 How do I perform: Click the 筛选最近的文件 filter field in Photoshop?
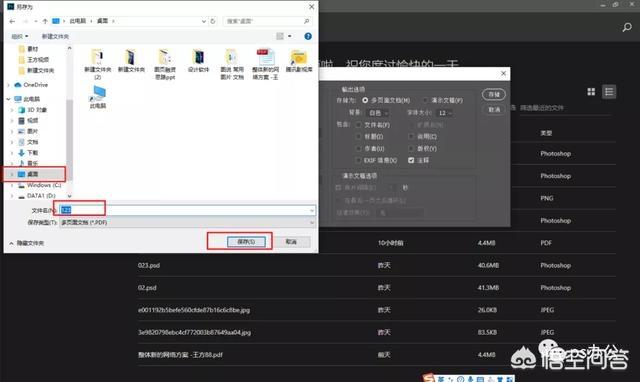tap(566, 108)
